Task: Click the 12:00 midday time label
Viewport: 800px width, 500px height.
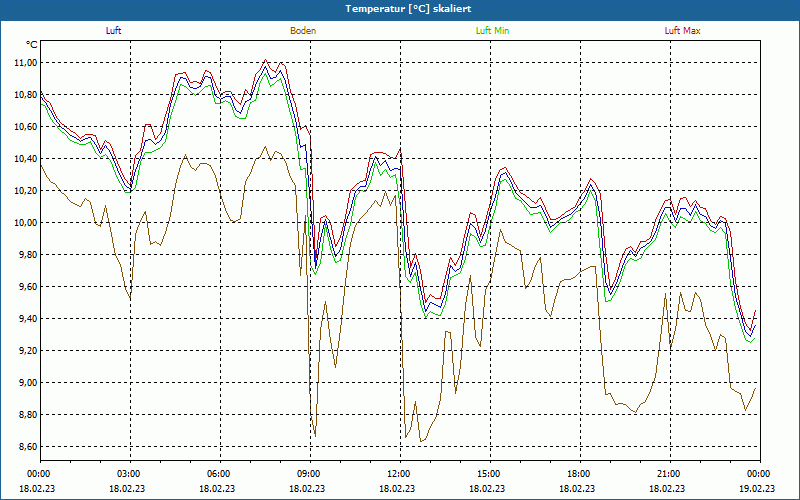Action: click(398, 474)
